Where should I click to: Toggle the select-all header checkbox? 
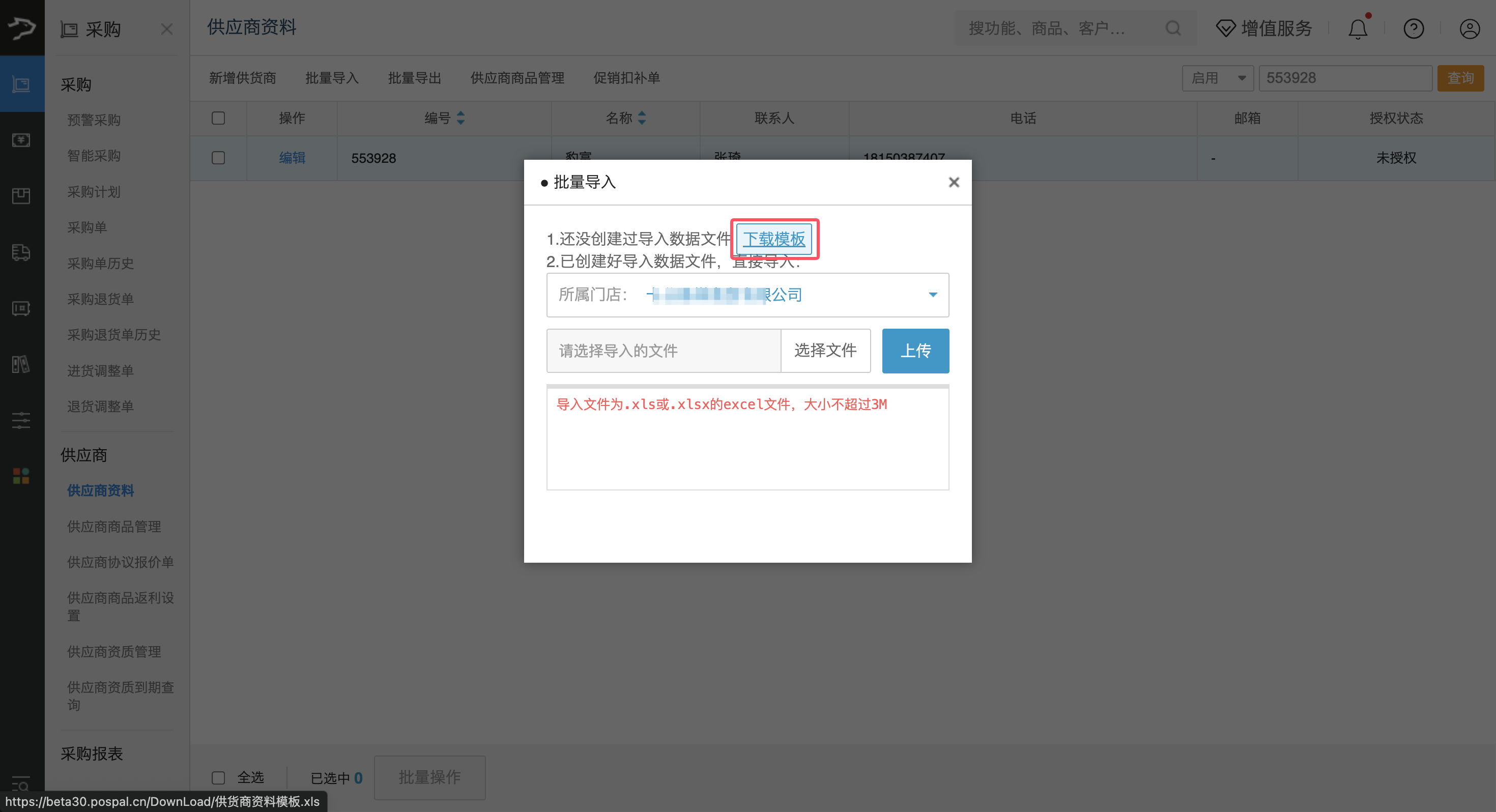pyautogui.click(x=218, y=118)
